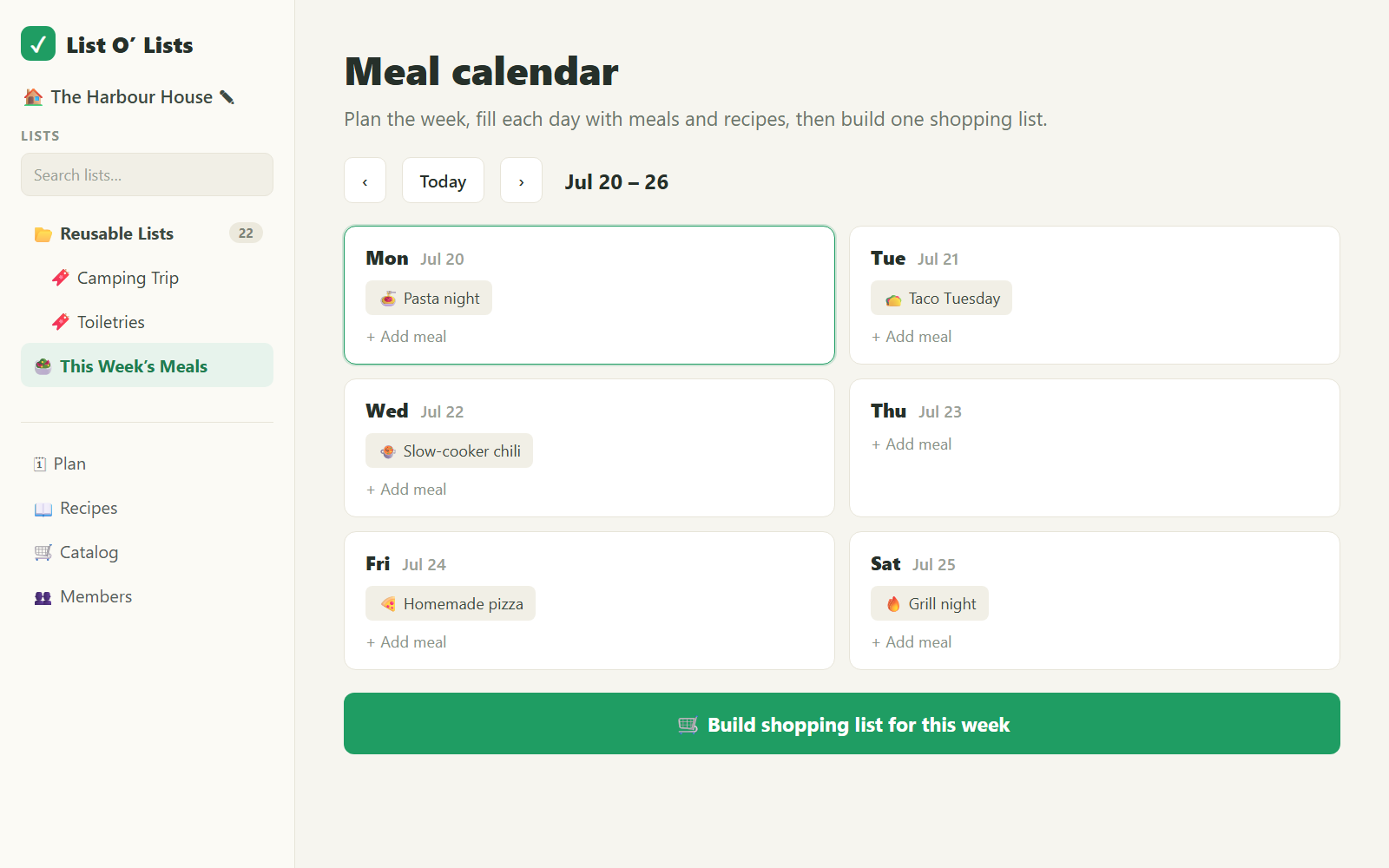1389x868 pixels.
Task: Go to the previous week
Action: (x=365, y=181)
